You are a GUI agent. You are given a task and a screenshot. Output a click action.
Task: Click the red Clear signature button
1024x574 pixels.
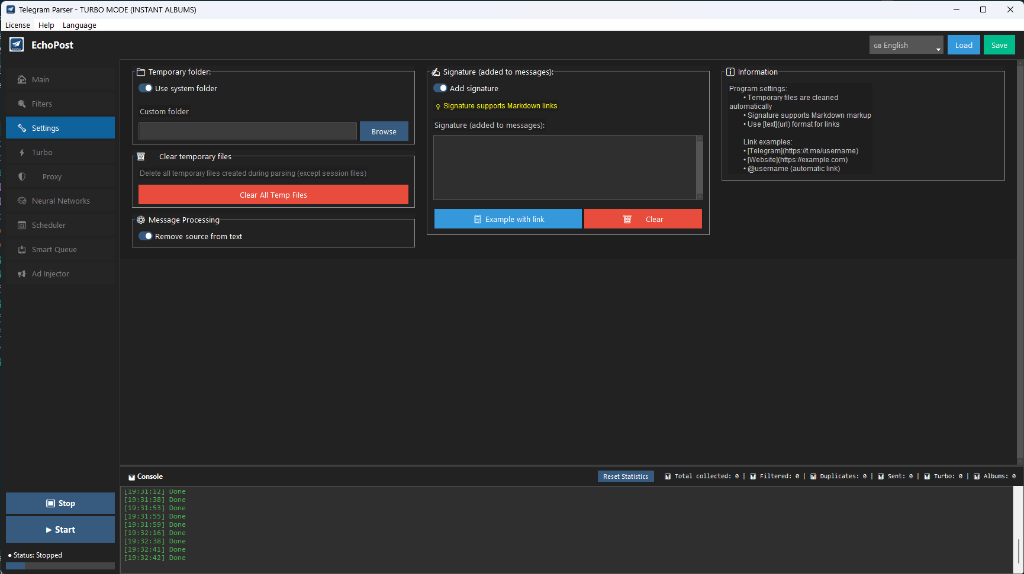[x=643, y=219]
